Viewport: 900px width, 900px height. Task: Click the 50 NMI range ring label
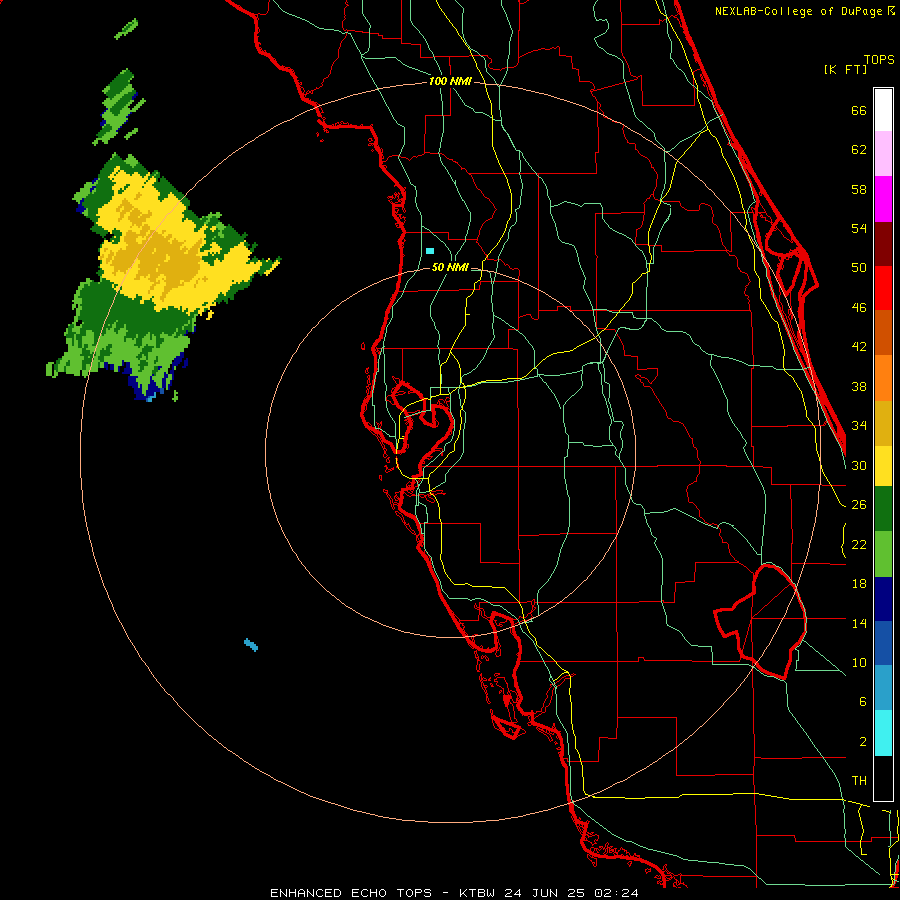click(449, 267)
